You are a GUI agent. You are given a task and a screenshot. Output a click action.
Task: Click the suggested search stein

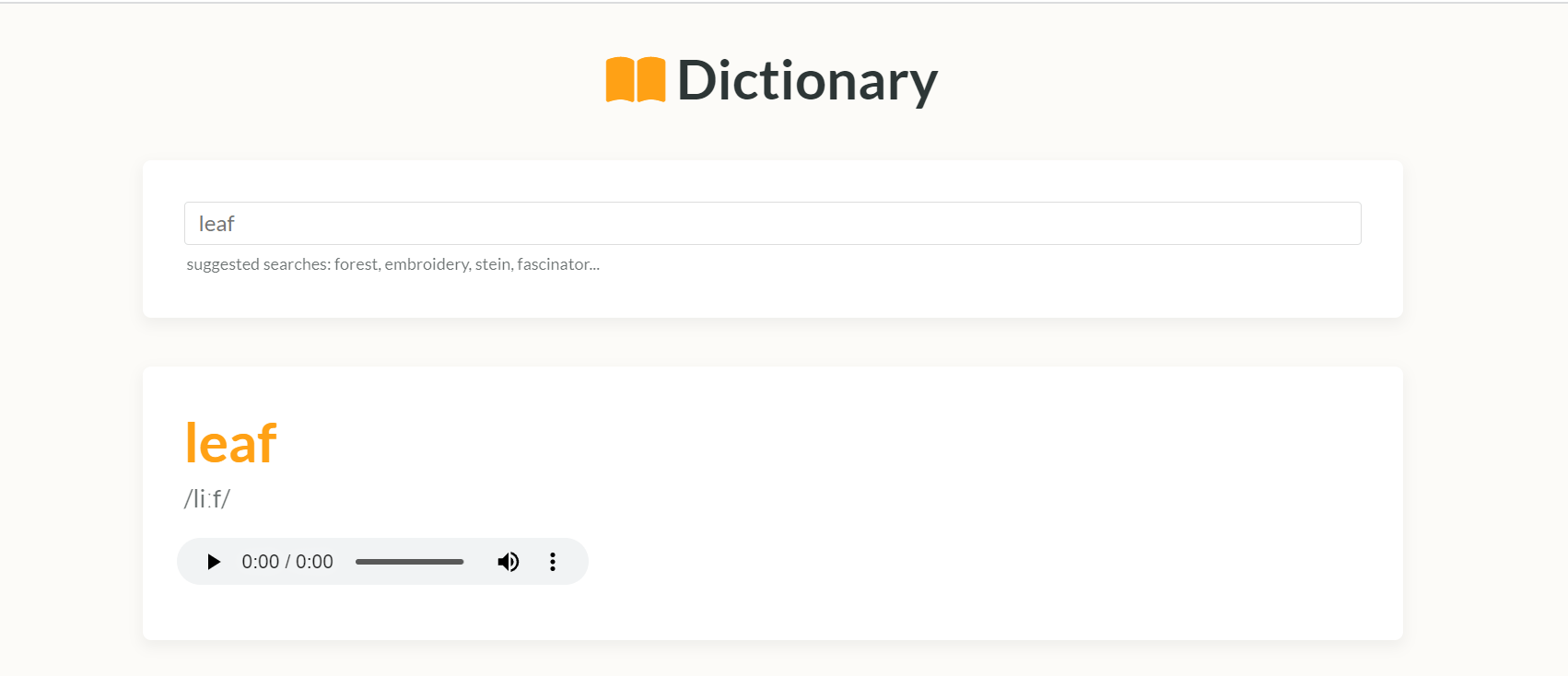coord(494,264)
